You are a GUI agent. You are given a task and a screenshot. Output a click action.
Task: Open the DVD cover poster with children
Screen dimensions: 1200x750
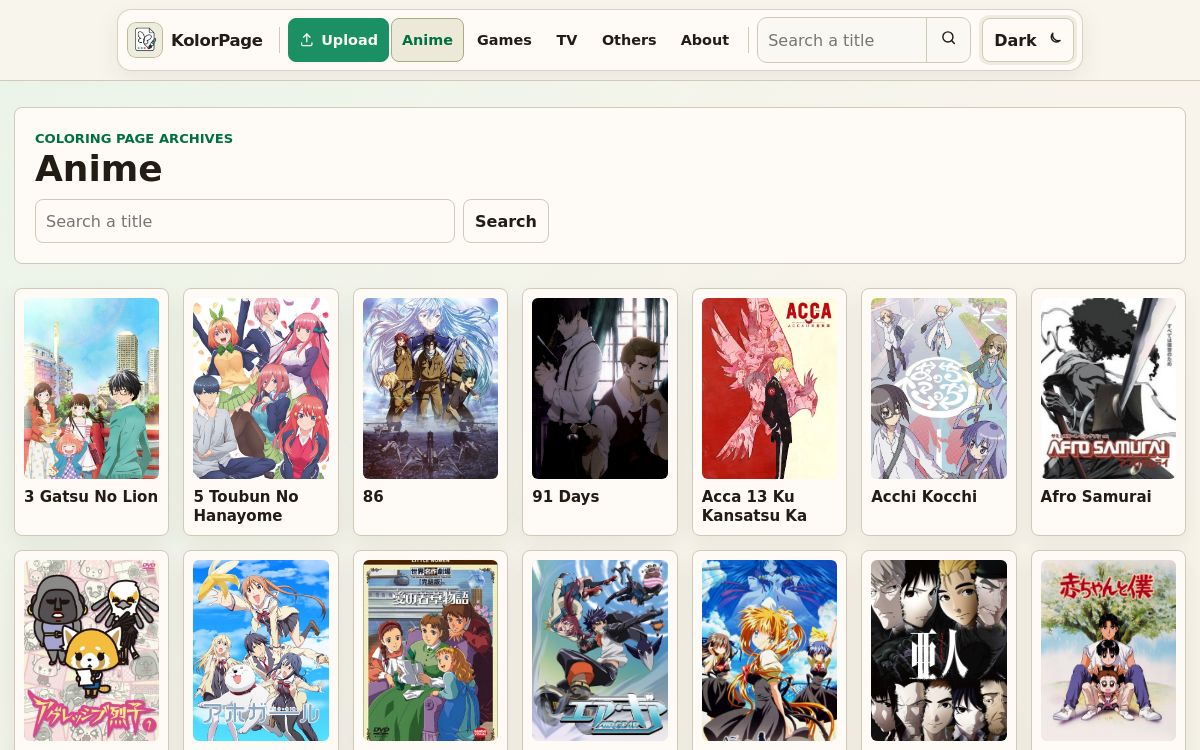click(430, 650)
